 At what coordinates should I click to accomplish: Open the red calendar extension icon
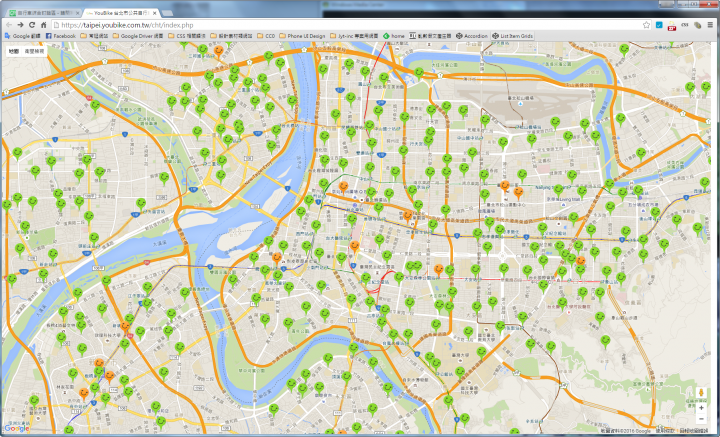(x=672, y=25)
